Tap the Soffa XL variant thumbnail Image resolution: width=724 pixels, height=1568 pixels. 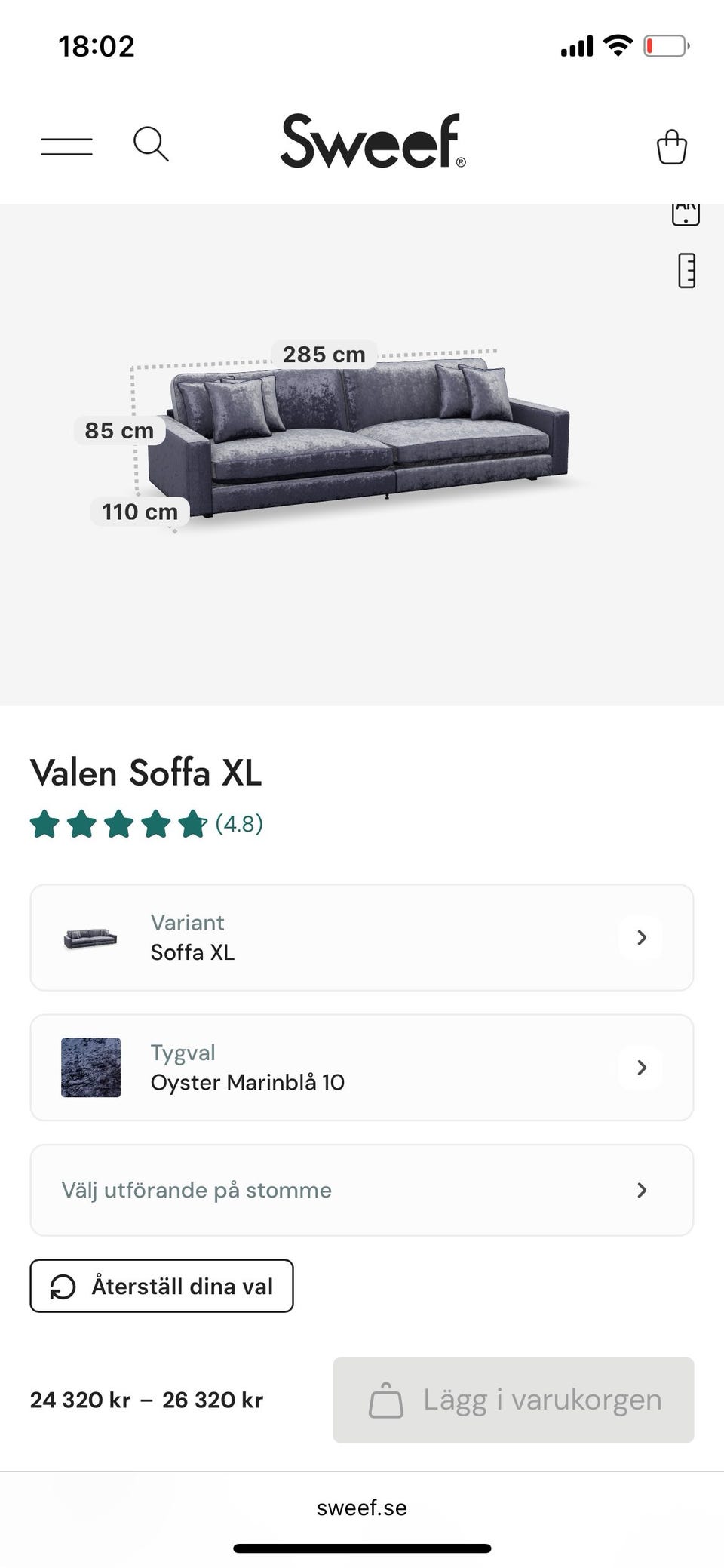pos(90,938)
